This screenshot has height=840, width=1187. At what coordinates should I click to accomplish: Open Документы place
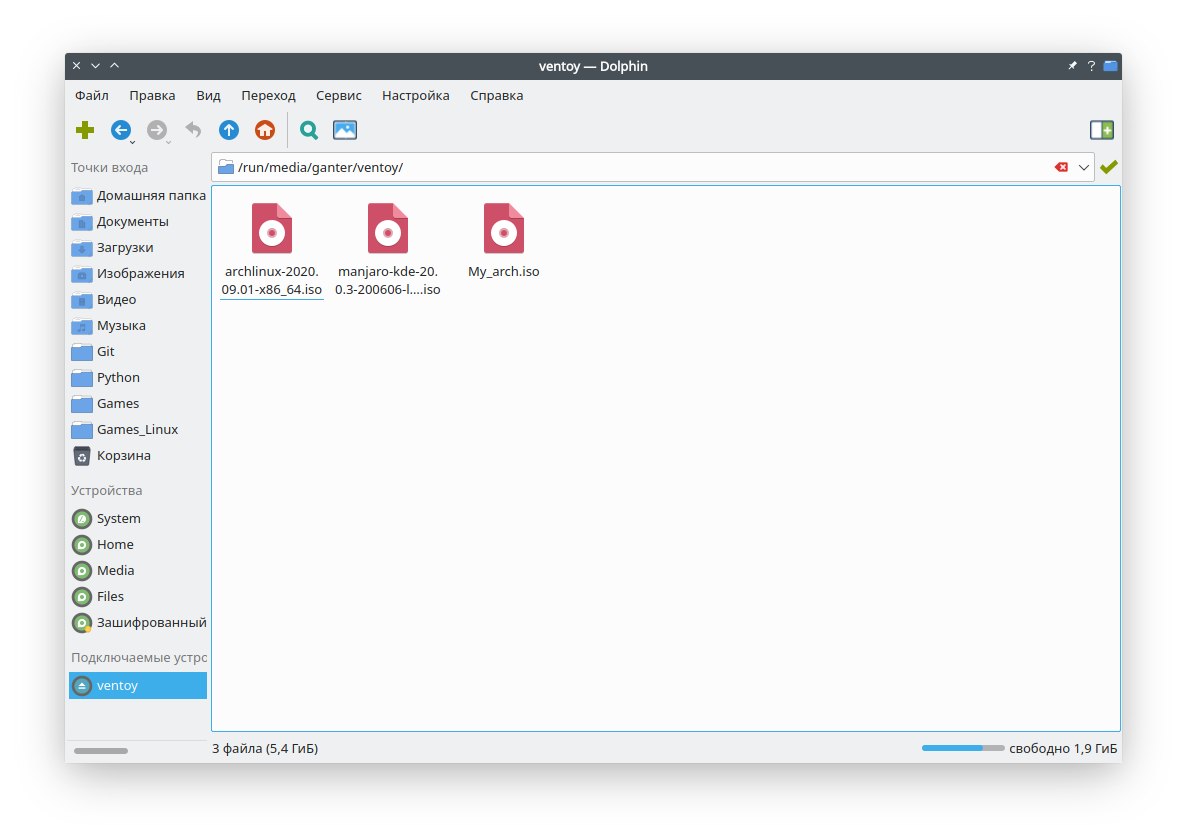138,222
